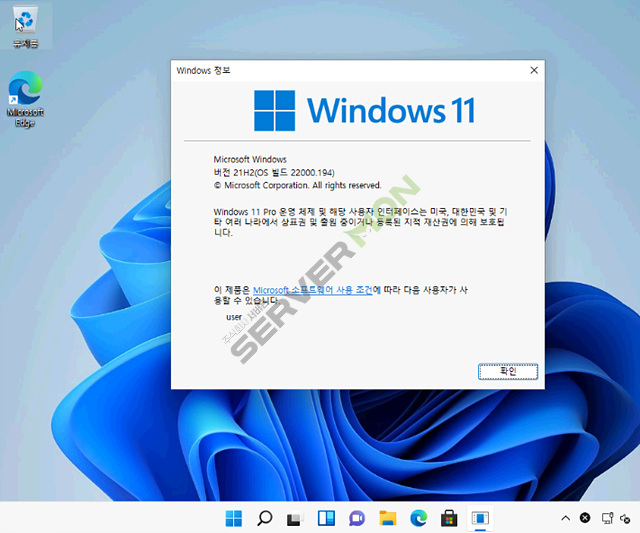Open Task View on the taskbar
The width and height of the screenshot is (640, 533).
tap(295, 518)
